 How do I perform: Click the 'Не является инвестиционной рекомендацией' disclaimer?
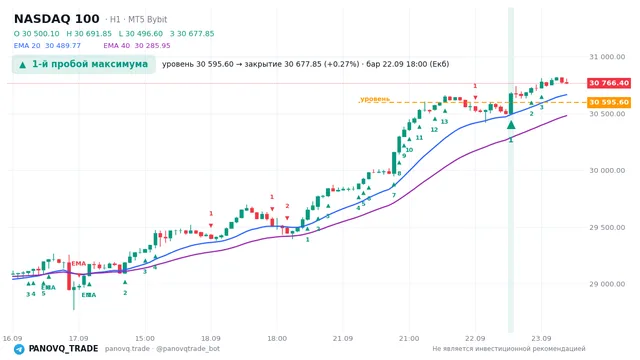click(x=509, y=349)
